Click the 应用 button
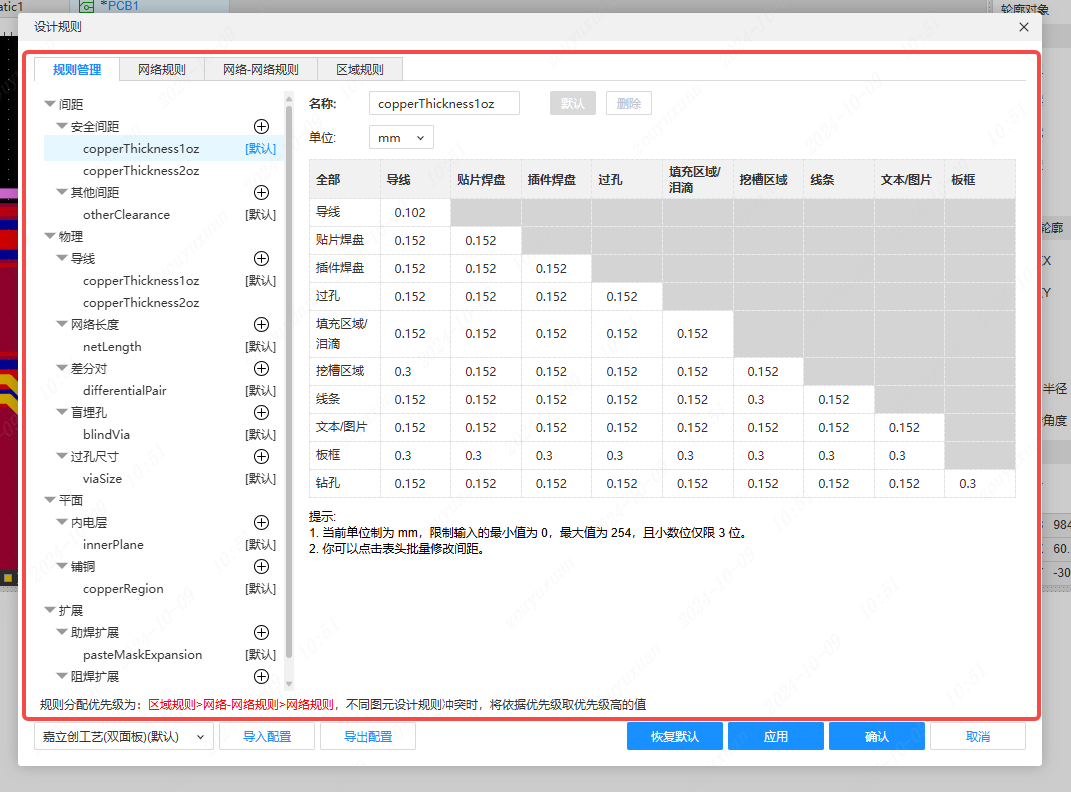This screenshot has width=1071, height=792. tap(776, 737)
